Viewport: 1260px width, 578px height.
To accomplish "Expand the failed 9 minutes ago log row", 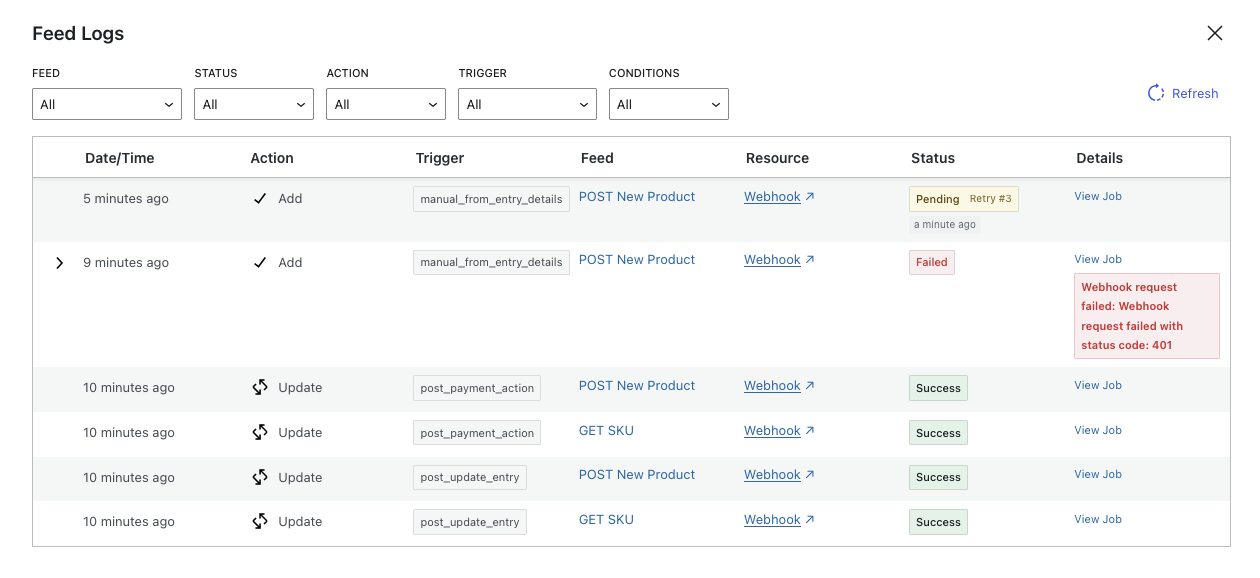I will click(x=59, y=263).
